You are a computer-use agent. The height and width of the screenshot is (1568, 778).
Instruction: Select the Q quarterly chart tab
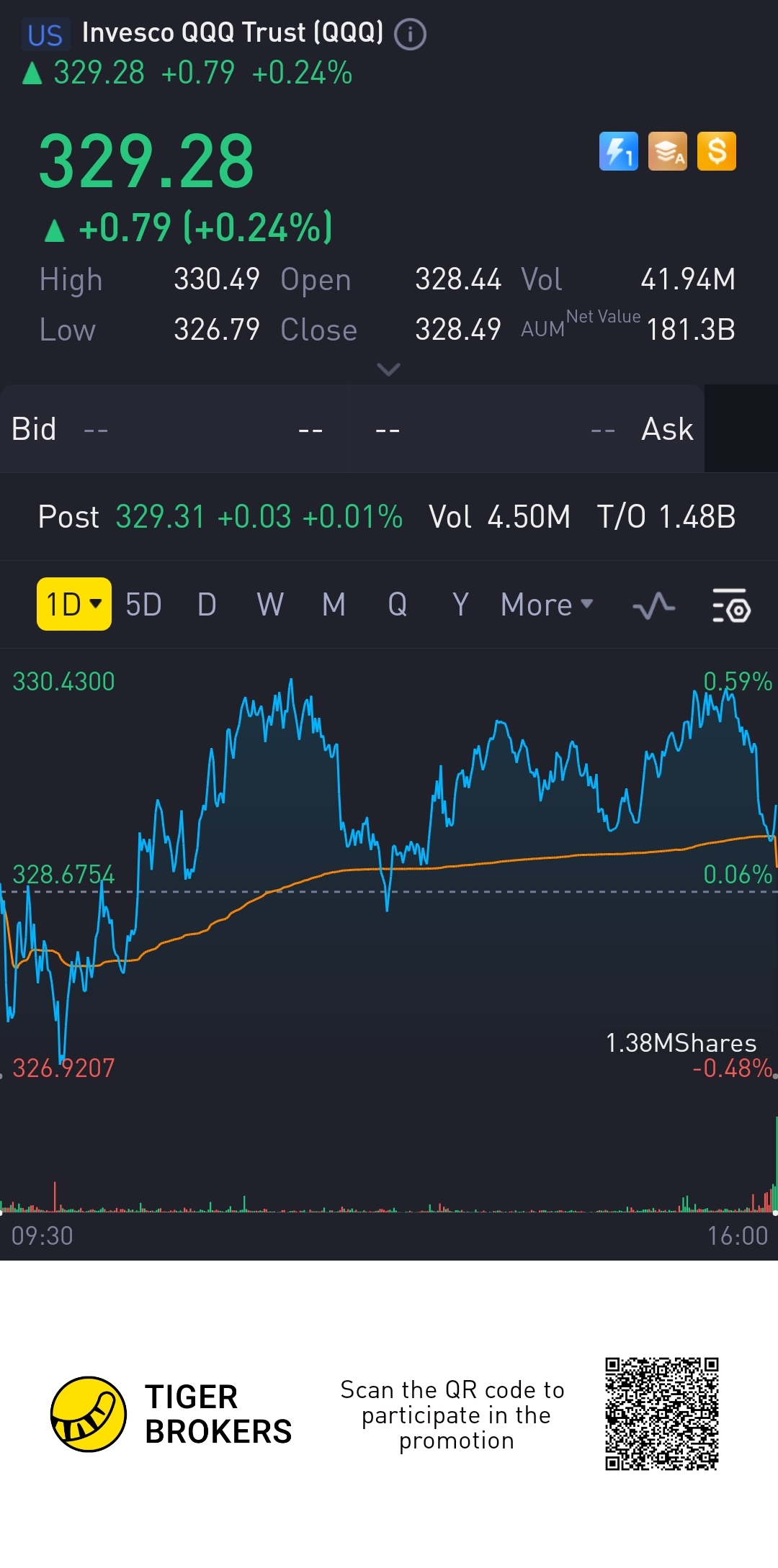(x=397, y=605)
